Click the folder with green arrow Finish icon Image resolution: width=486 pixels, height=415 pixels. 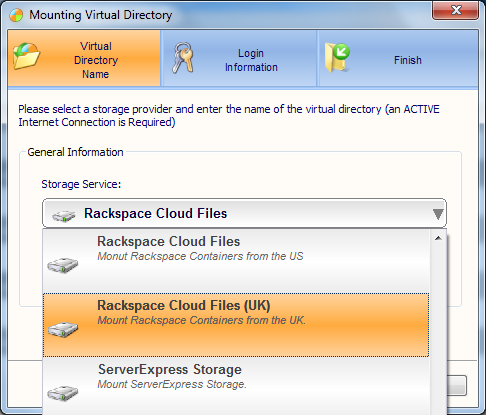337,58
